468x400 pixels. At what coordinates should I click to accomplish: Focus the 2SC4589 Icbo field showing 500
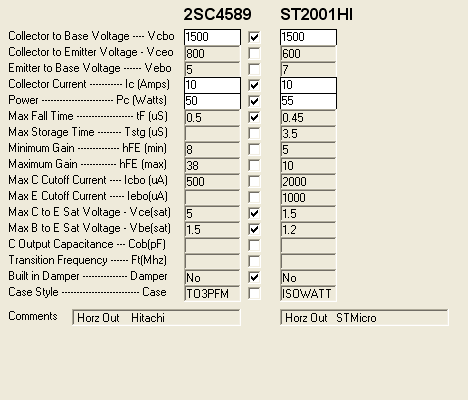pos(212,181)
